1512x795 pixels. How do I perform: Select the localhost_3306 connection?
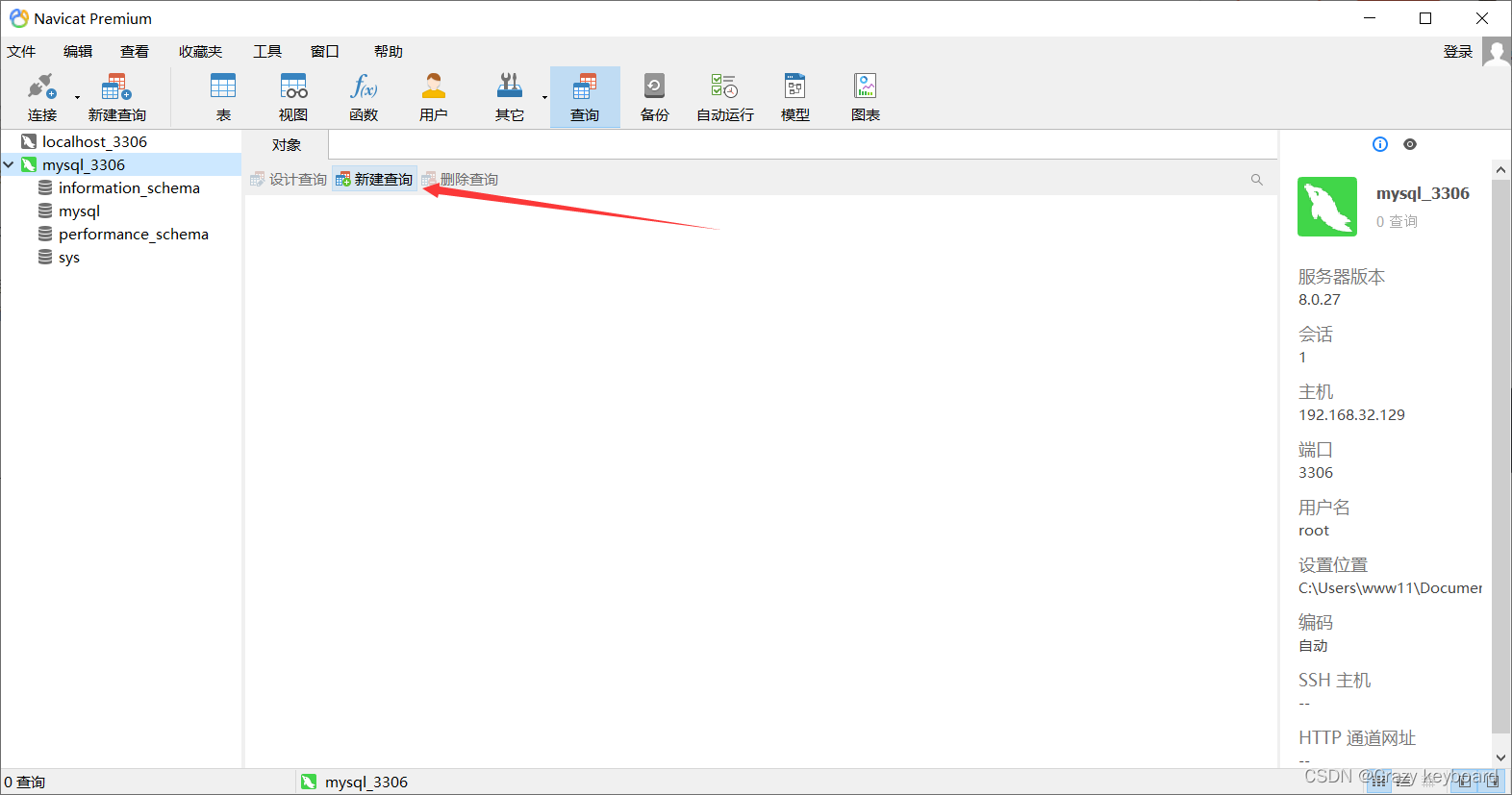(x=94, y=141)
